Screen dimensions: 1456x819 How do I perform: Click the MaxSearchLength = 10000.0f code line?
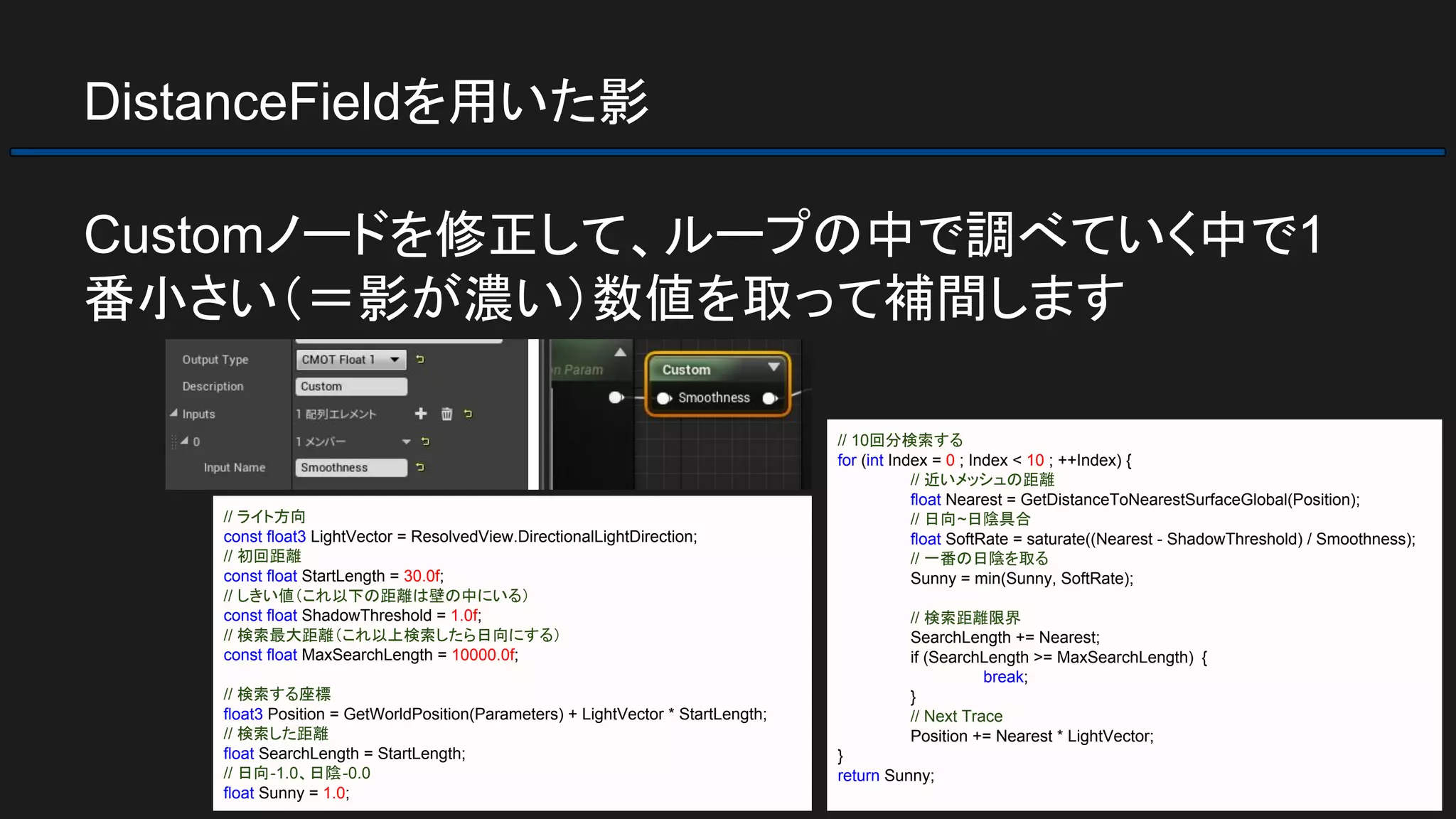click(371, 655)
